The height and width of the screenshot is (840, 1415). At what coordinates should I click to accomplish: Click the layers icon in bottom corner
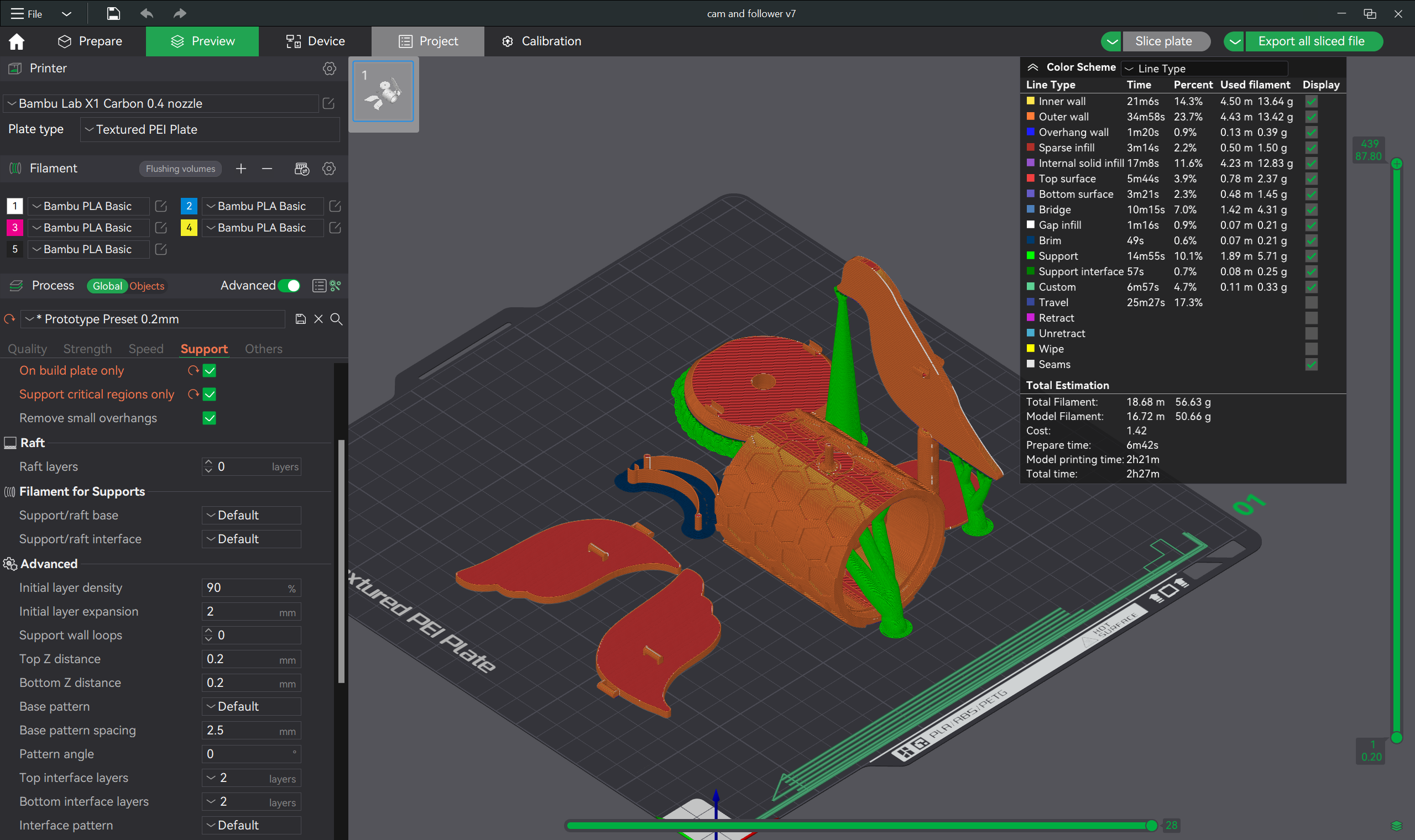tap(1396, 825)
